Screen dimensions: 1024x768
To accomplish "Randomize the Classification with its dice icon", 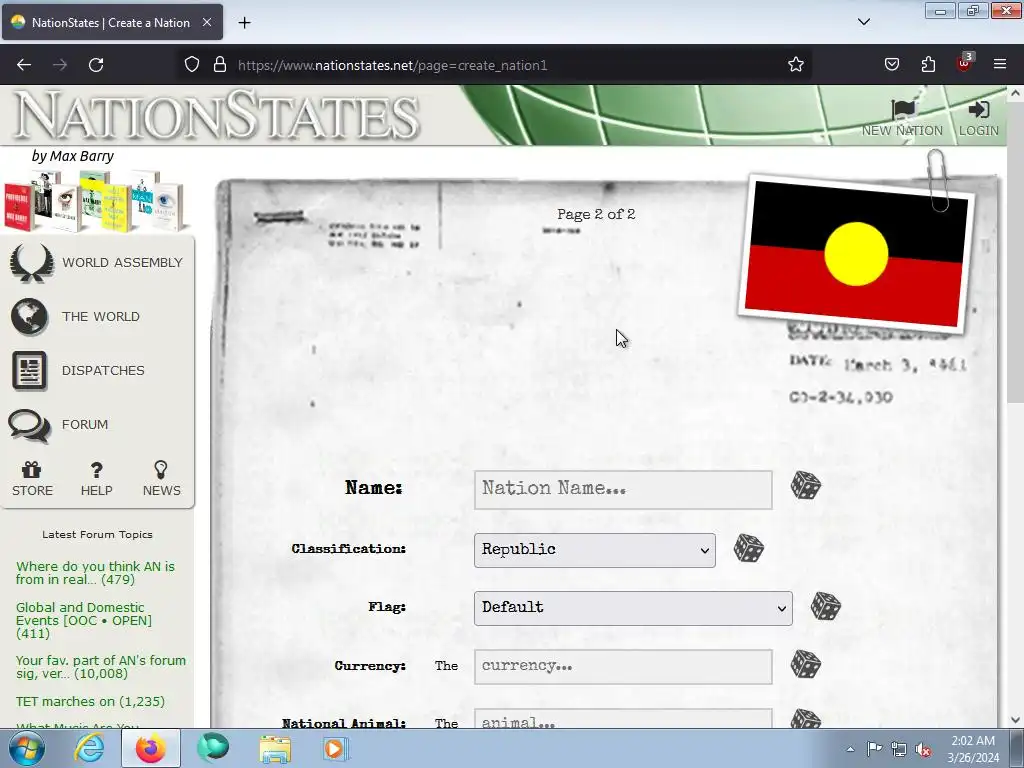I will [748, 549].
